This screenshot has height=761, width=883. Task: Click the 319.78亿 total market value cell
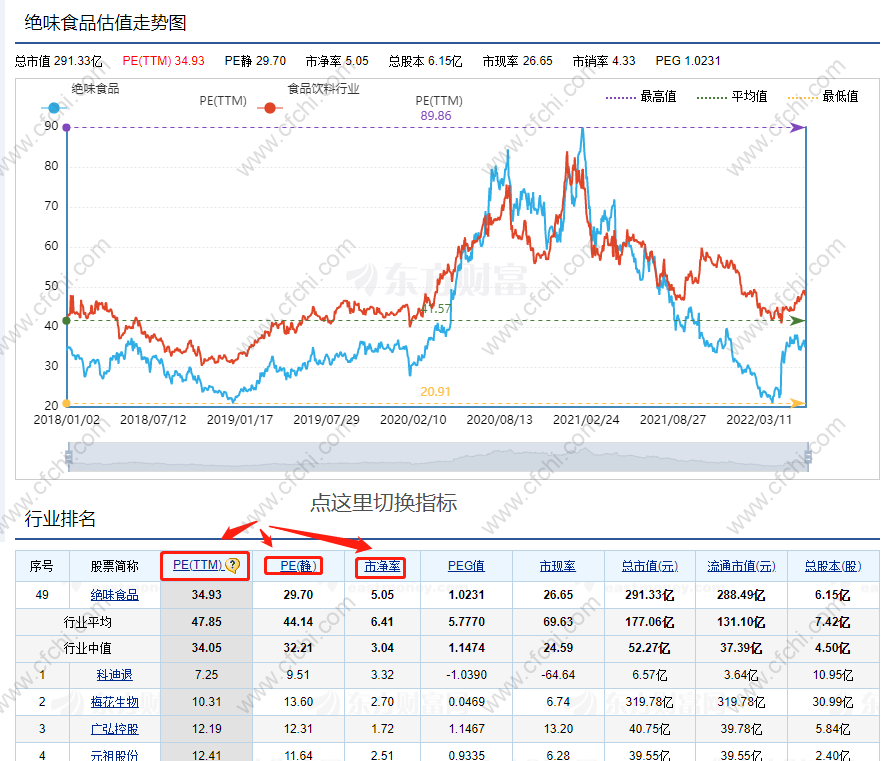tap(649, 702)
